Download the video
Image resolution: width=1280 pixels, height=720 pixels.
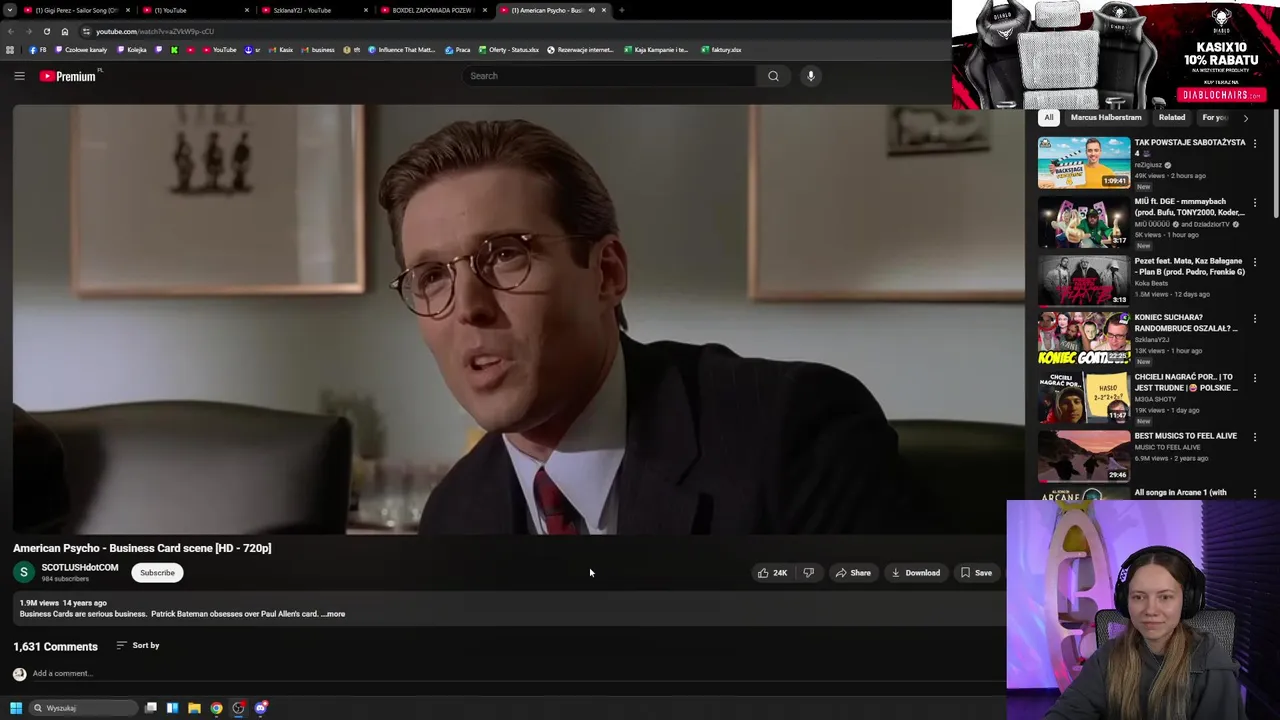point(915,573)
